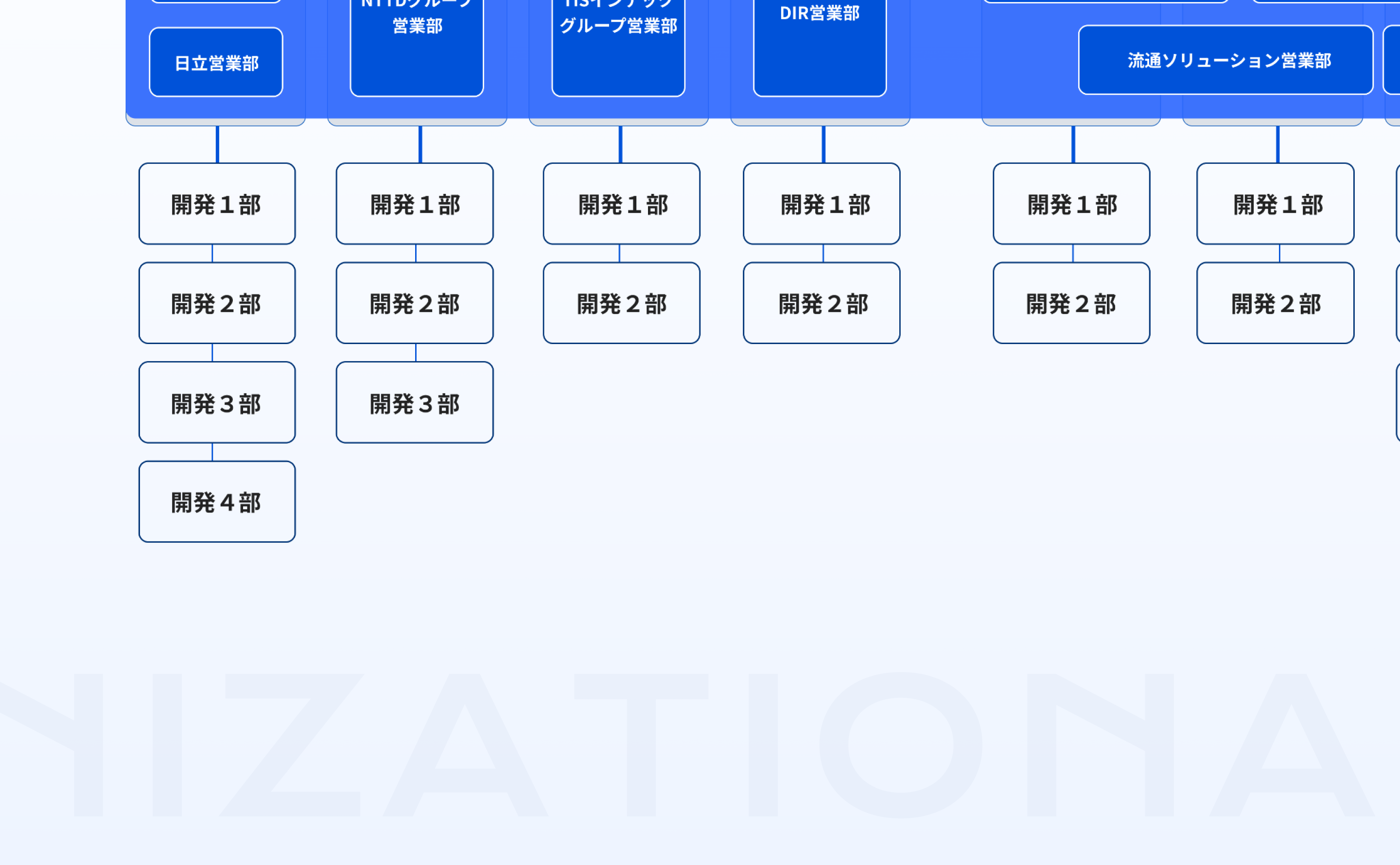Select 開発2部 under 日立営業部
This screenshot has height=865, width=1400.
pos(217,303)
